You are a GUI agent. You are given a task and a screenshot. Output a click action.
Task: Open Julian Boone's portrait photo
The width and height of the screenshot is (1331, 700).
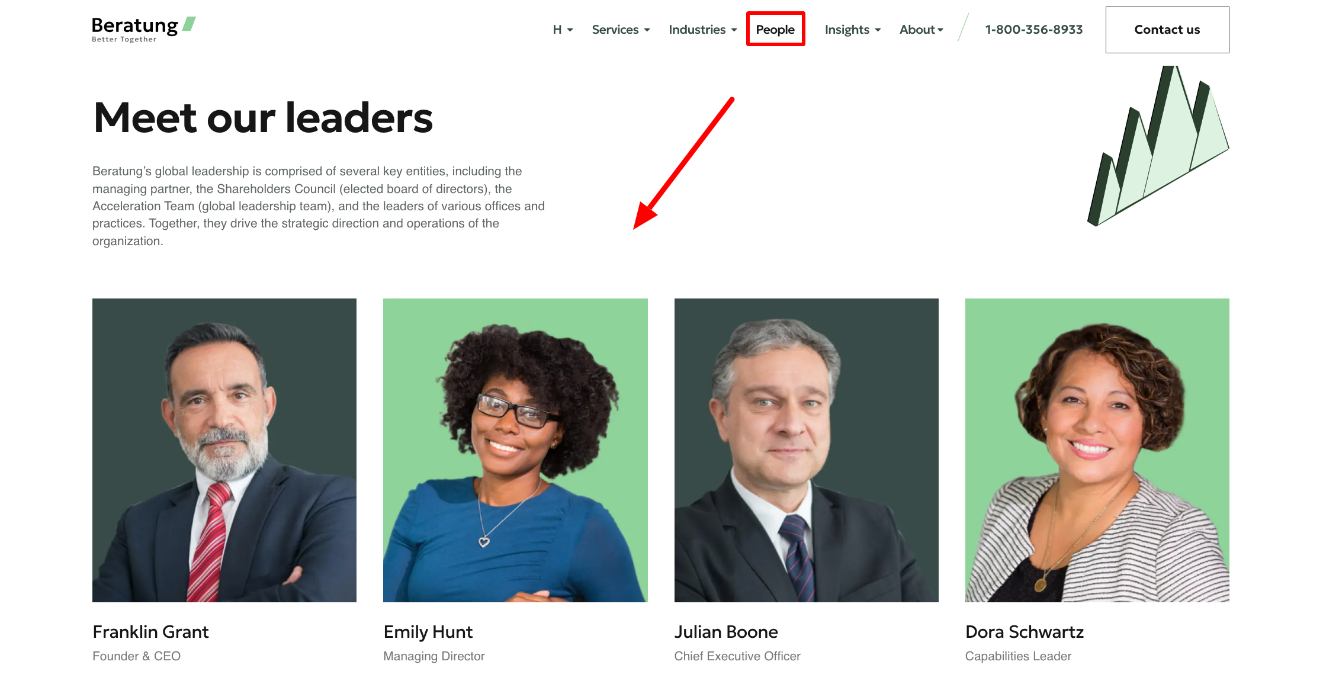[806, 450]
